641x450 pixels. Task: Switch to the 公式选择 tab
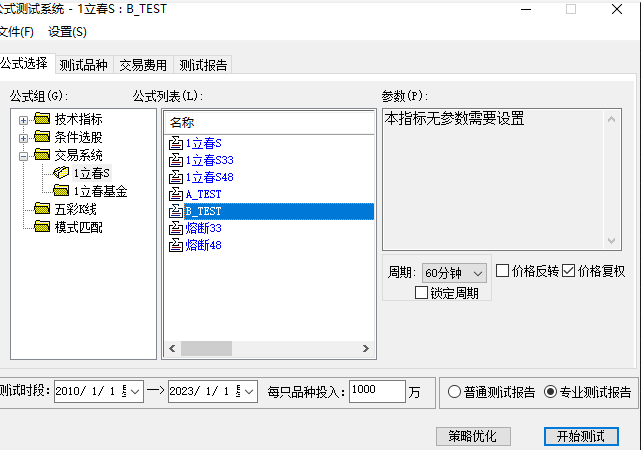point(25,63)
